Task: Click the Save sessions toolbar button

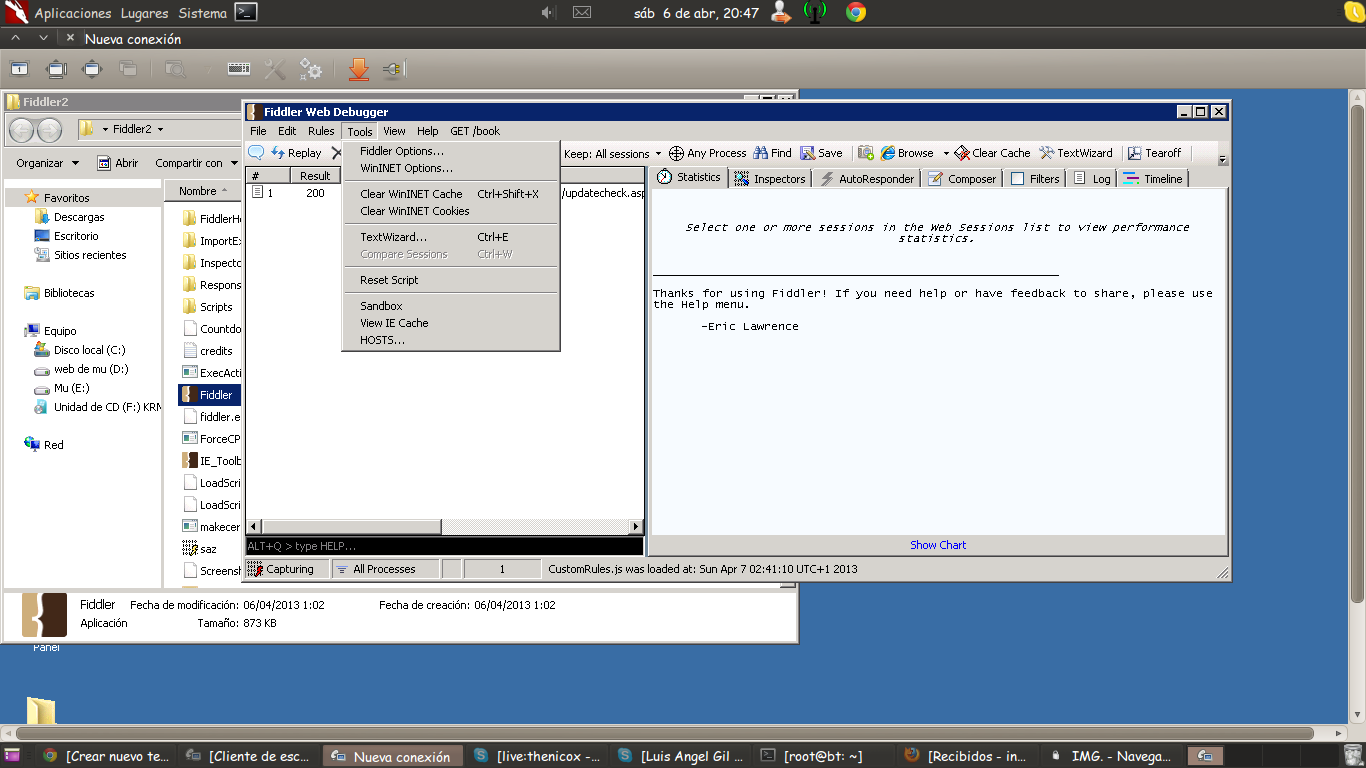Action: pos(821,153)
